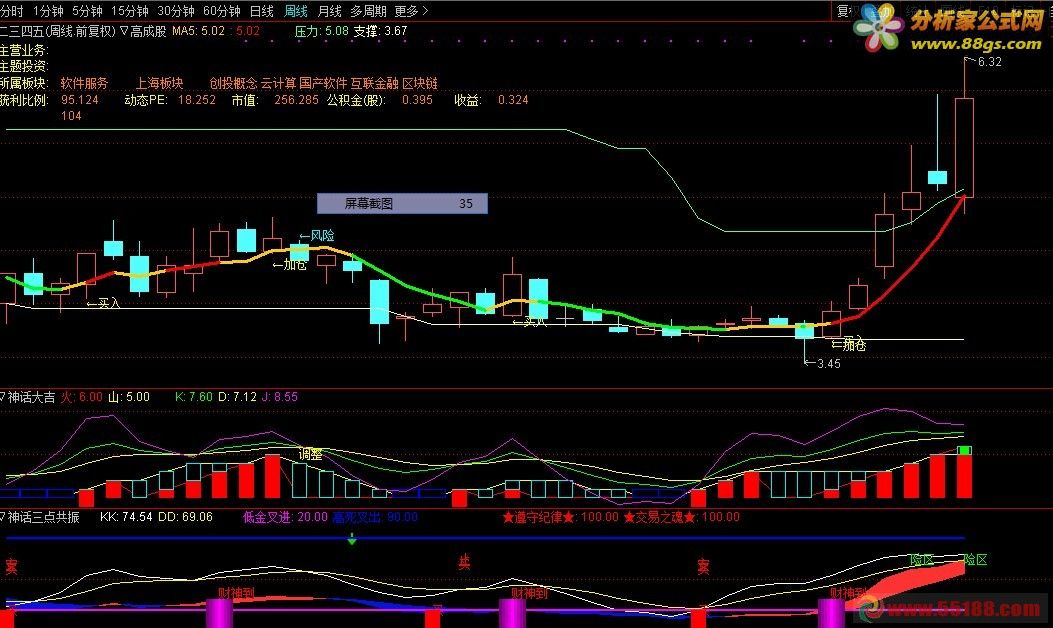Open the 多周期 multi-period view
1053x628 pixels.
pyautogui.click(x=368, y=11)
